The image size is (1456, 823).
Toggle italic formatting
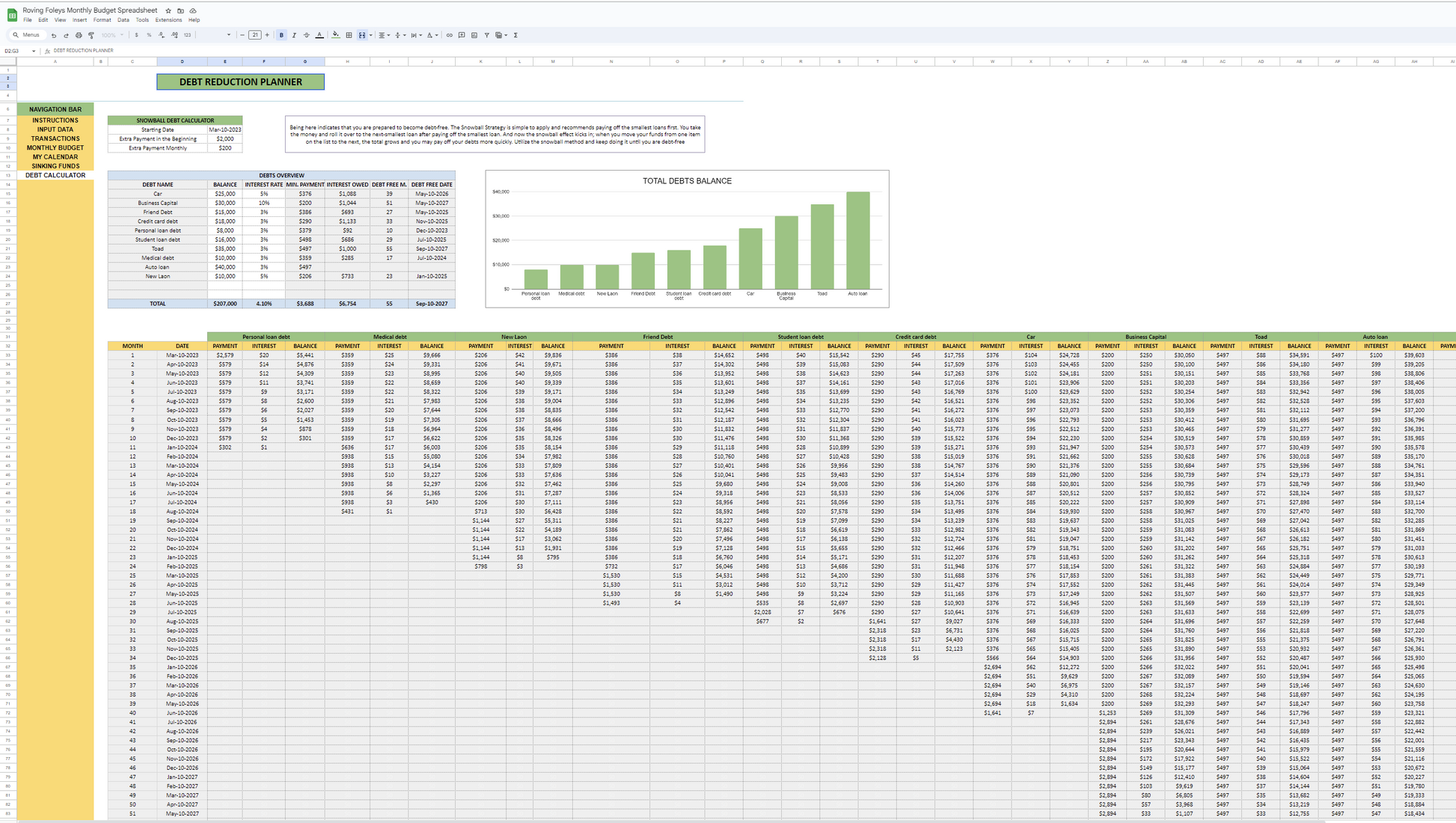tap(294, 35)
